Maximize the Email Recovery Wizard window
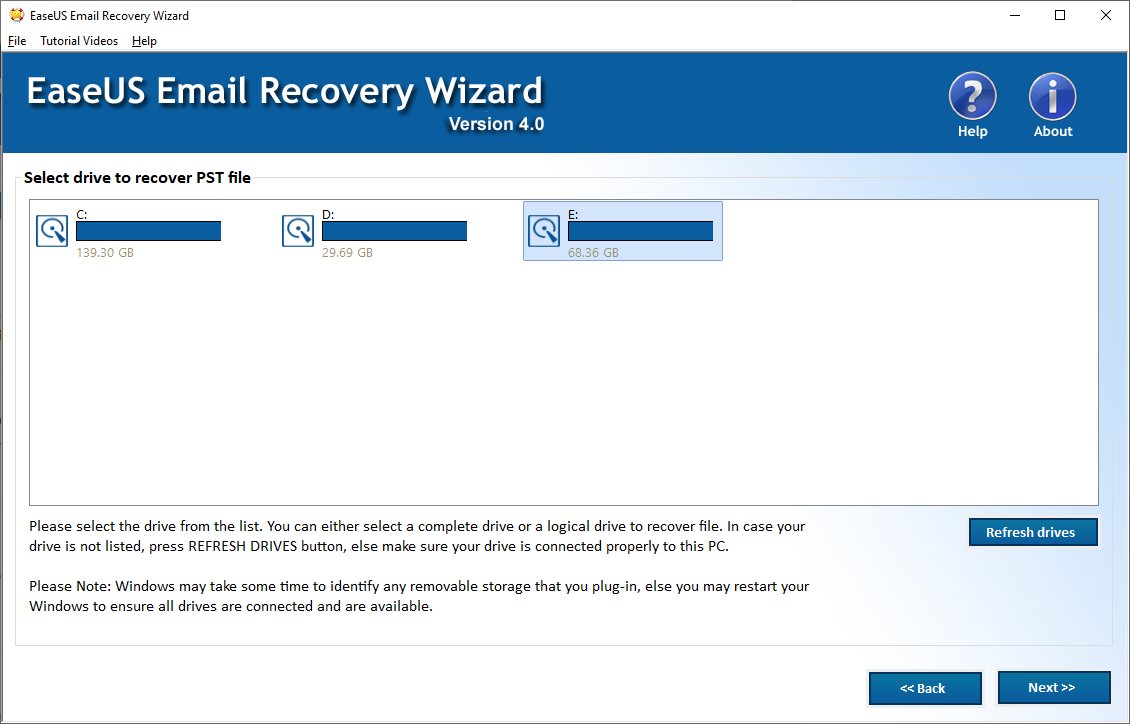 (x=1060, y=15)
